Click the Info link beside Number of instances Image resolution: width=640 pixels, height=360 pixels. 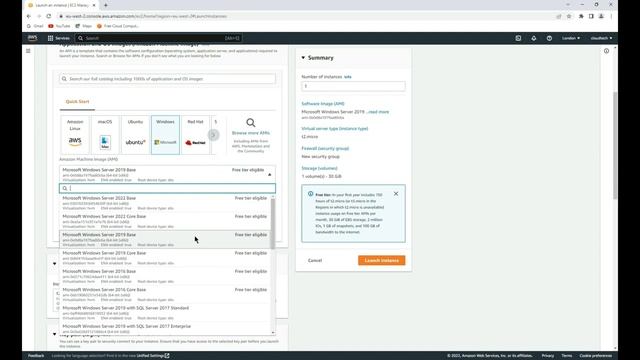347,77
